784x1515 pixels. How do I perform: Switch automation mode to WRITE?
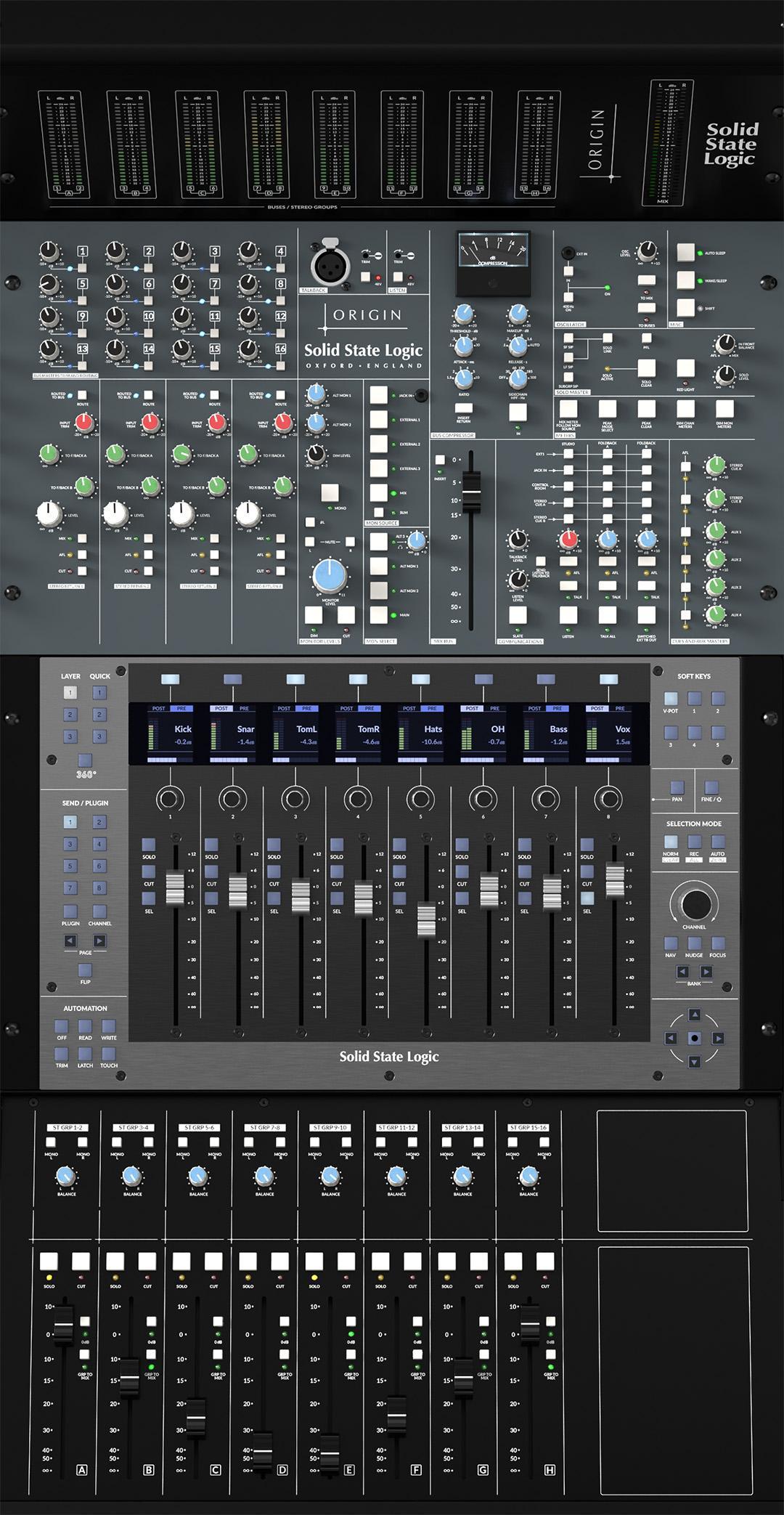pos(108,1026)
